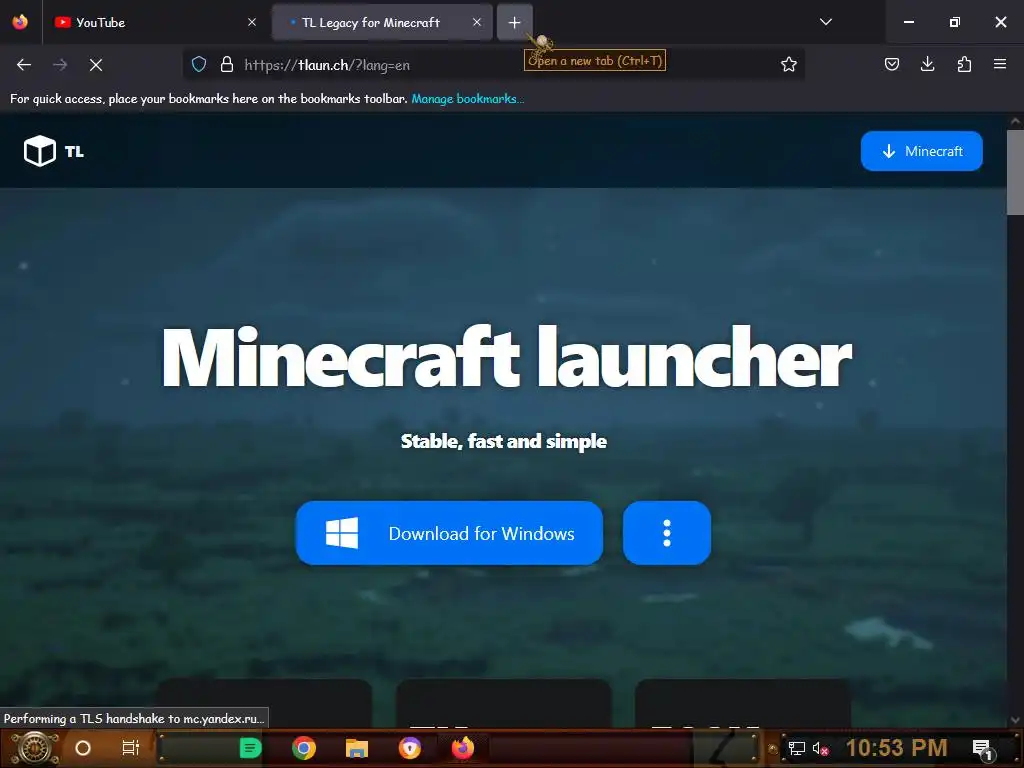Click Download for Windows button
Viewport: 1024px width, 768px height.
(x=449, y=533)
